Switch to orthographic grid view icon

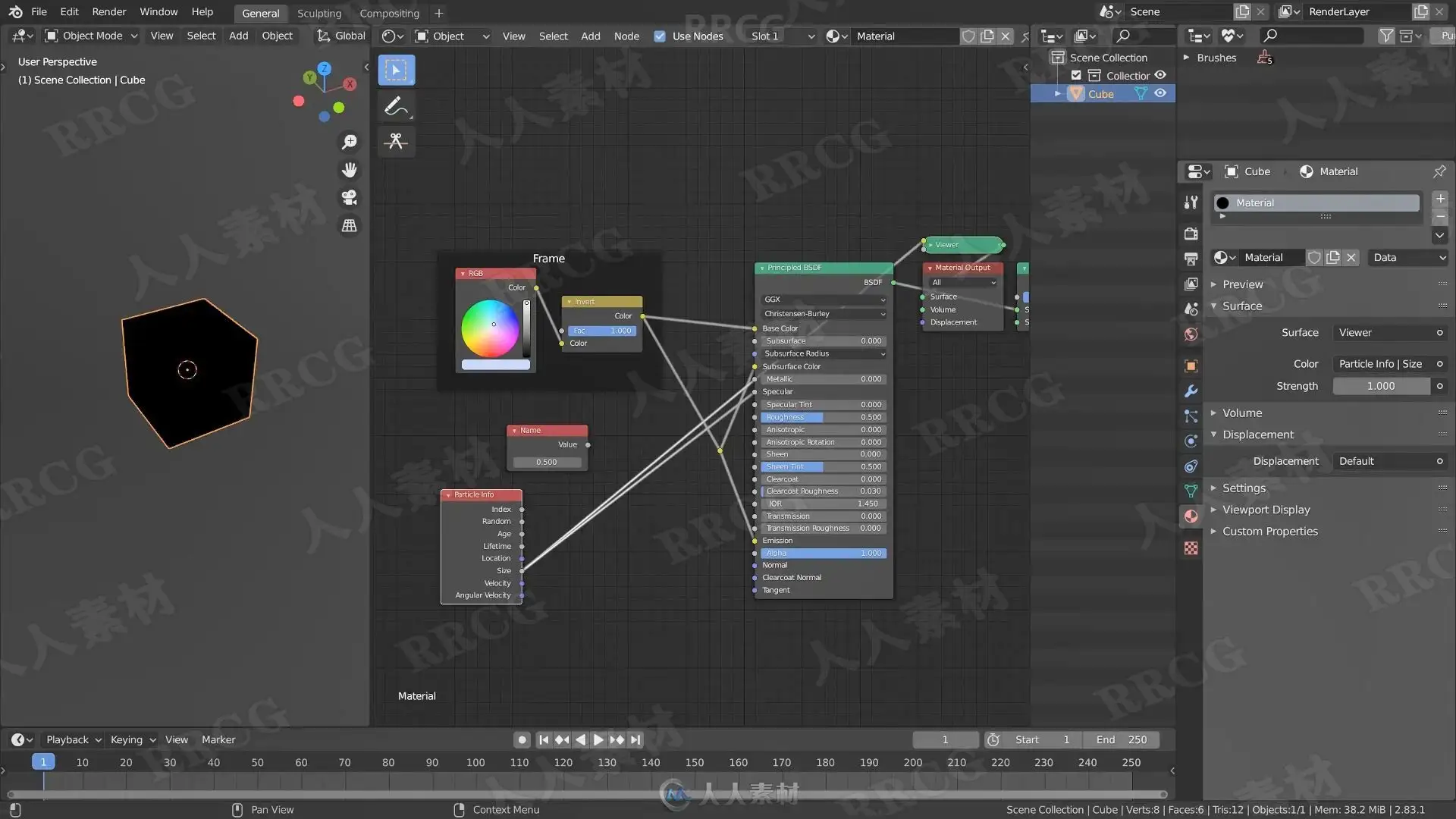point(349,225)
